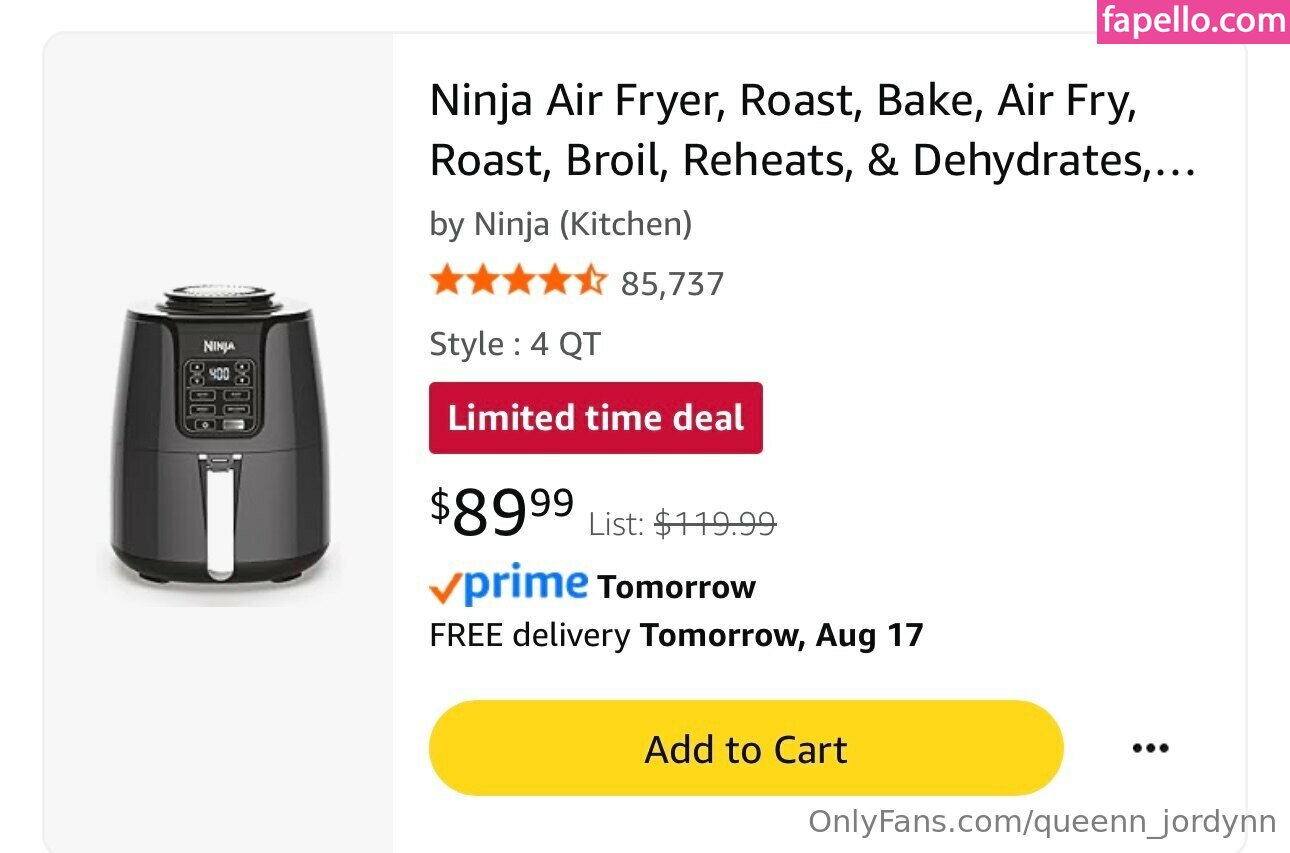This screenshot has height=853, width=1290.
Task: Click the OnlyFans.com/queenn_jordynn watermark text
Action: (1041, 822)
